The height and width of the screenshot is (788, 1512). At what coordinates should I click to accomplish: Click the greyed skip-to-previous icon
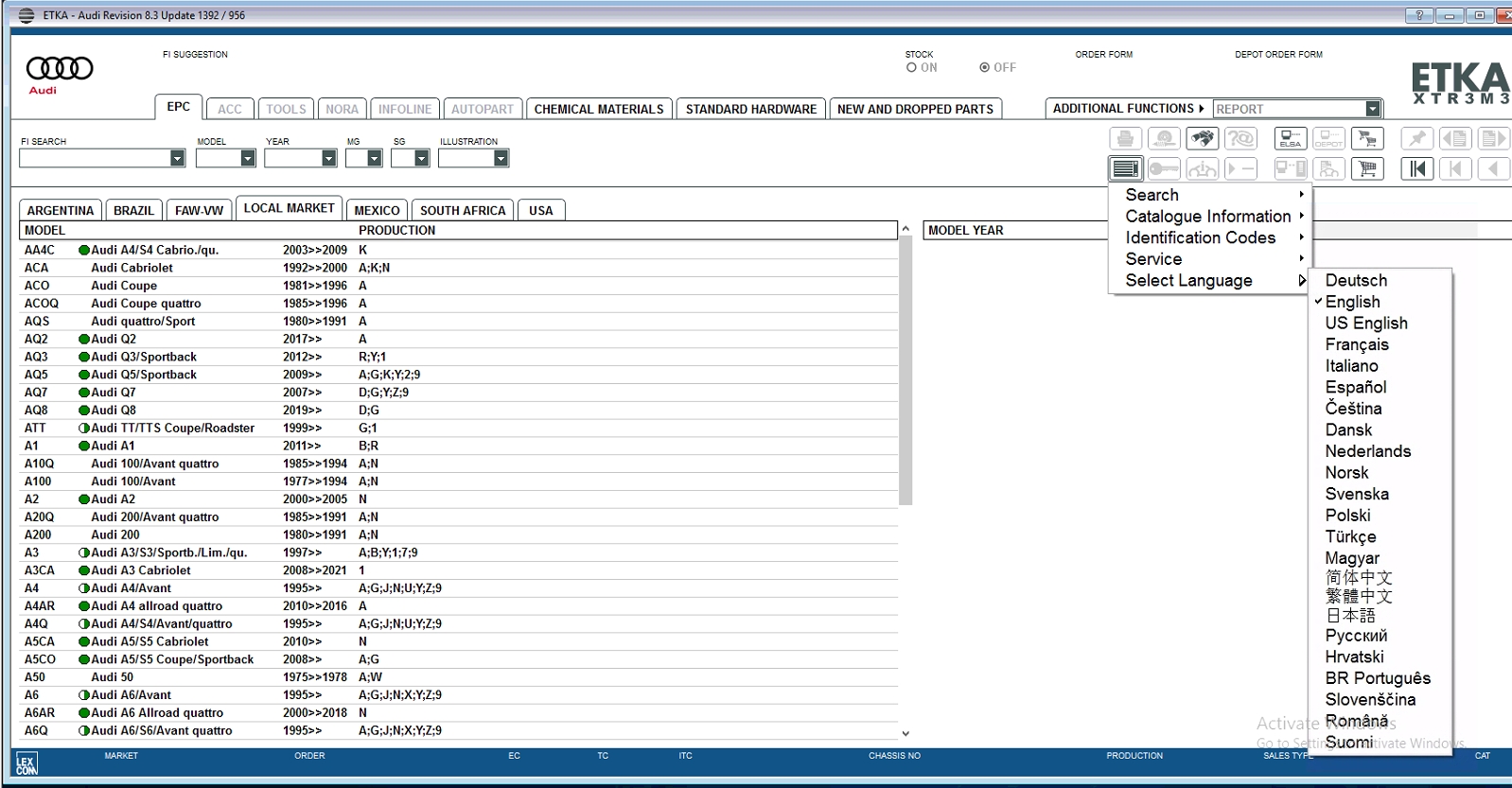pos(1455,169)
